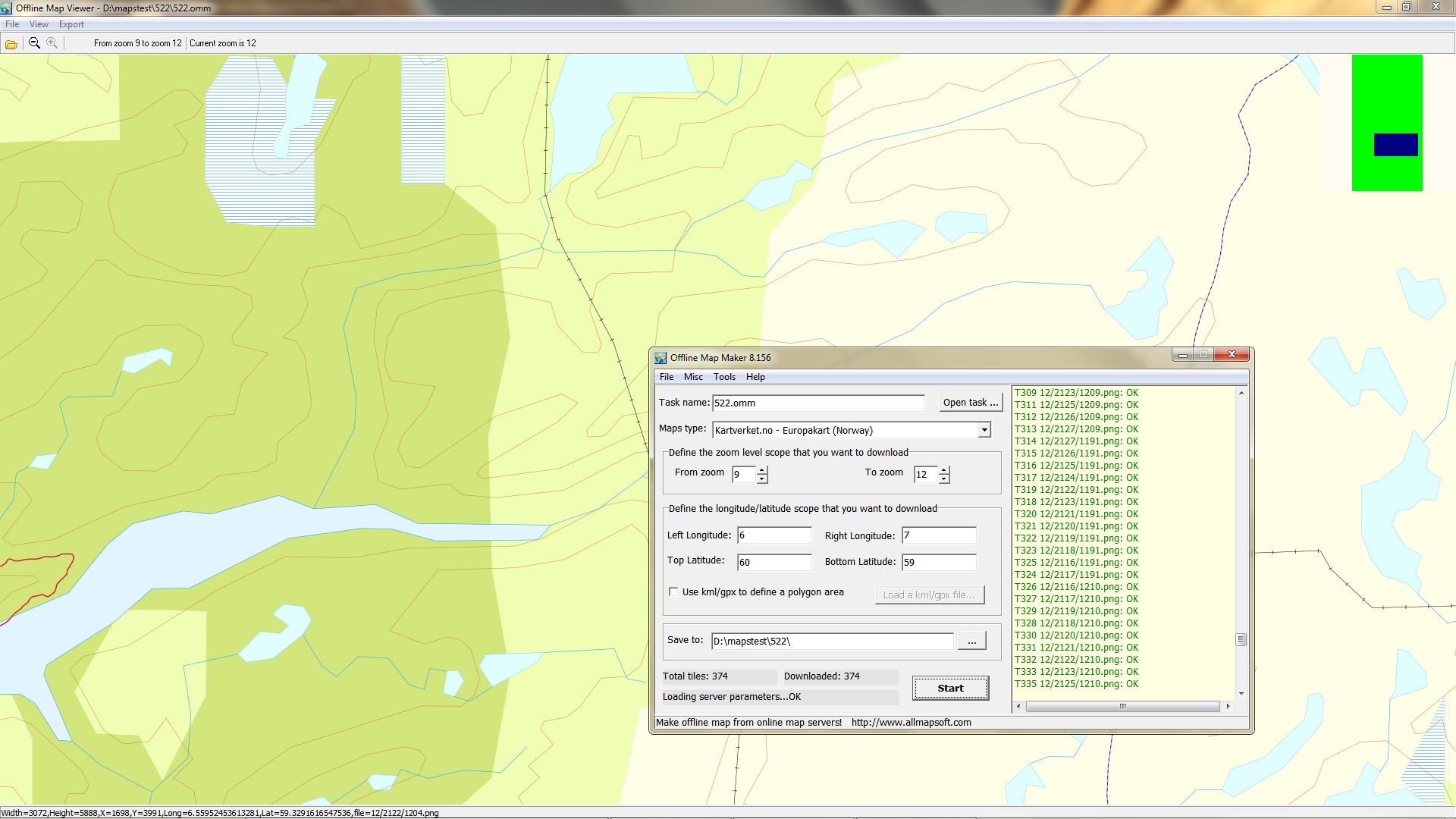This screenshot has height=819, width=1456.
Task: Click the zoom out magnifier icon
Action: tap(34, 43)
